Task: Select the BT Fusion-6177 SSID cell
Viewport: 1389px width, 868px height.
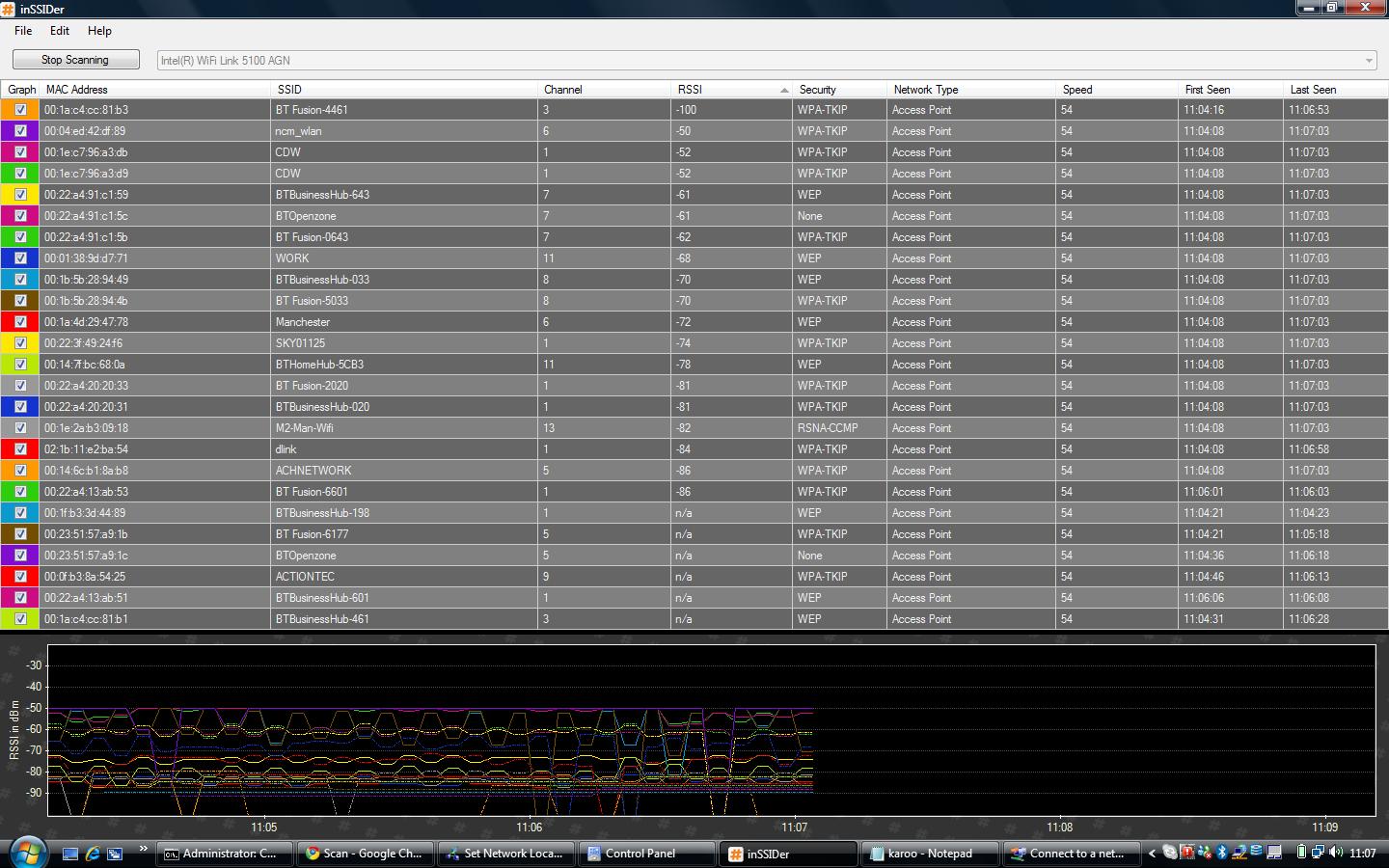Action: (404, 534)
